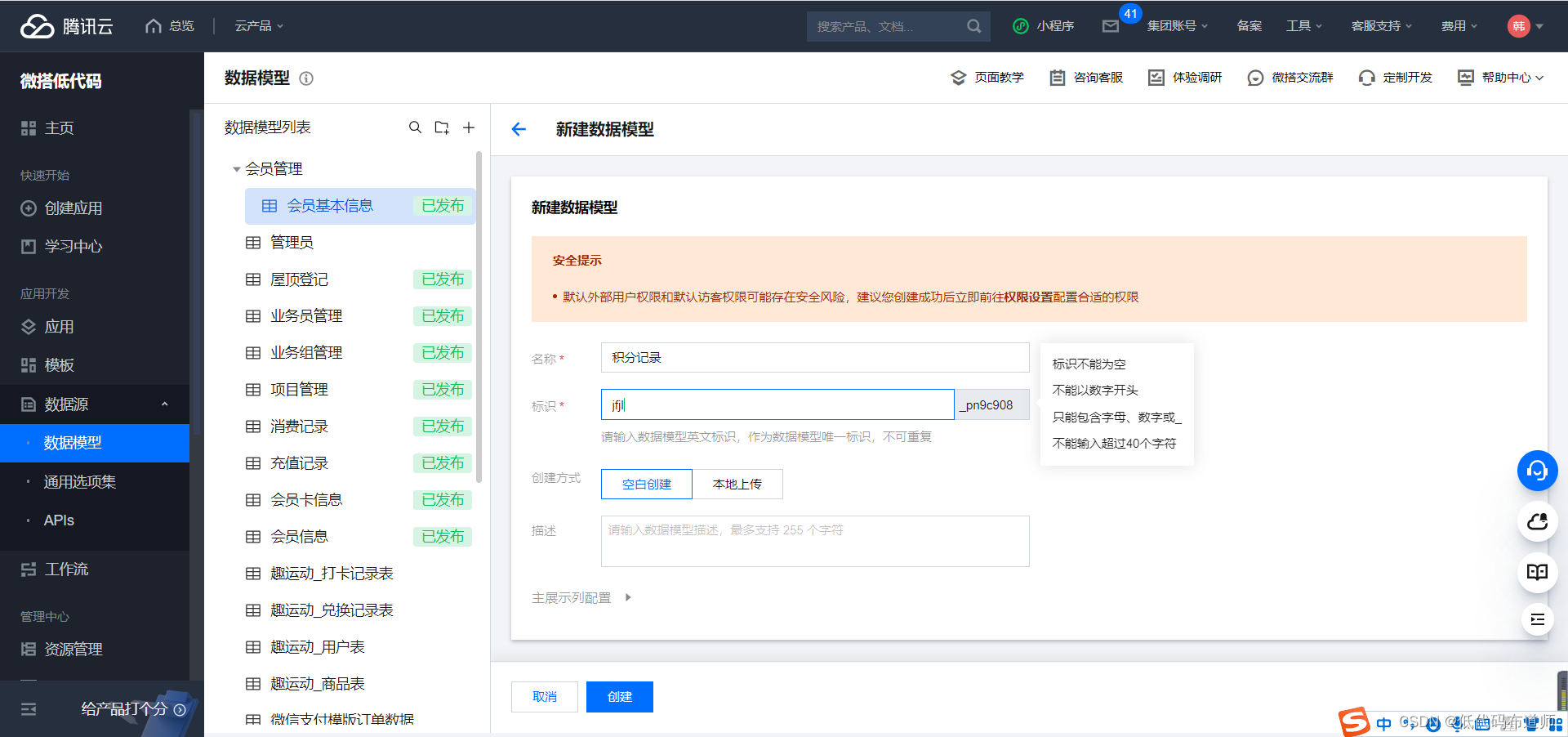Screen dimensions: 1568x737
Task: Search the data model list
Action: [x=416, y=127]
